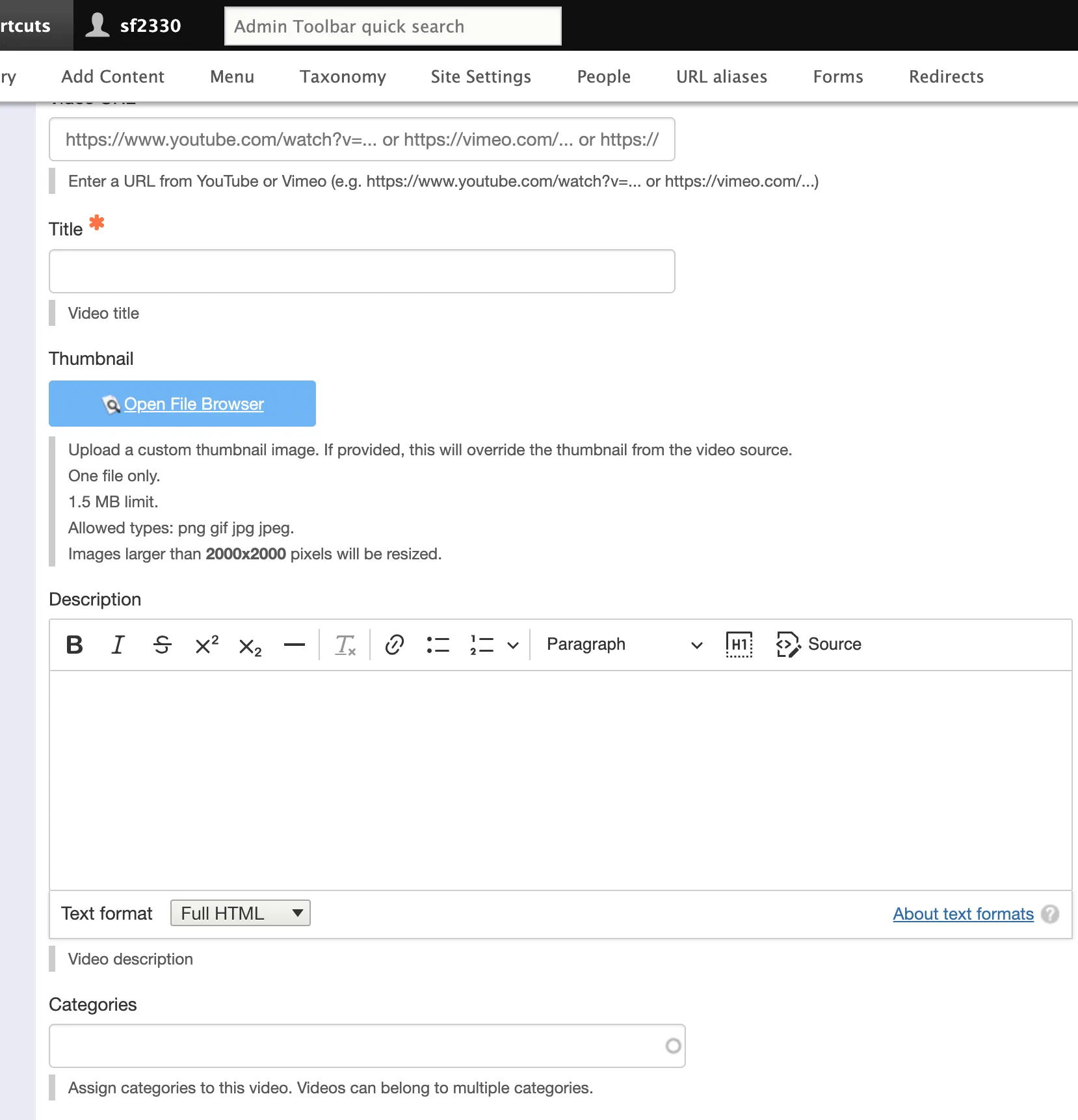Click the help icon beside About text formats
Image resolution: width=1078 pixels, height=1120 pixels.
click(1050, 914)
